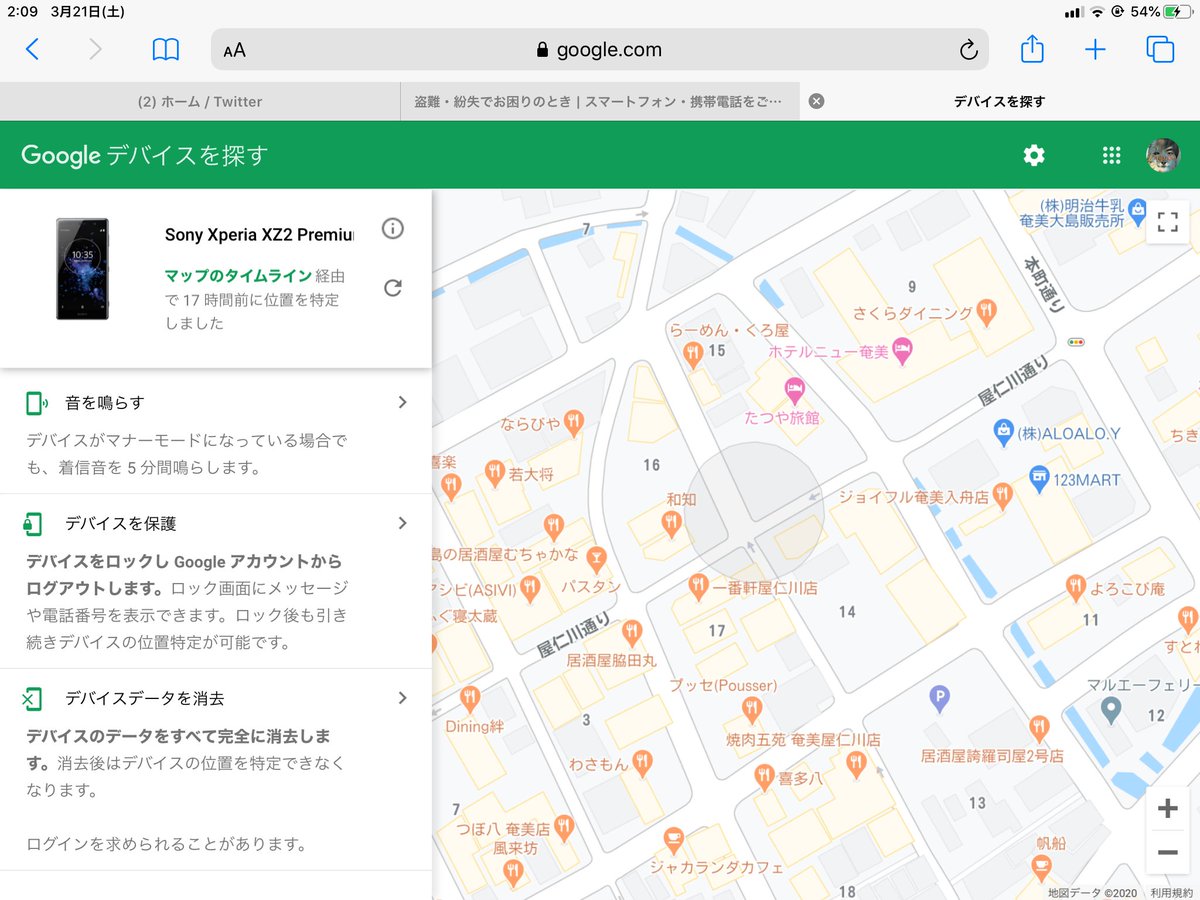Screen dimensions: 1200x900
Task: Tap the ならびや restaurant pin
Action: [x=573, y=422]
